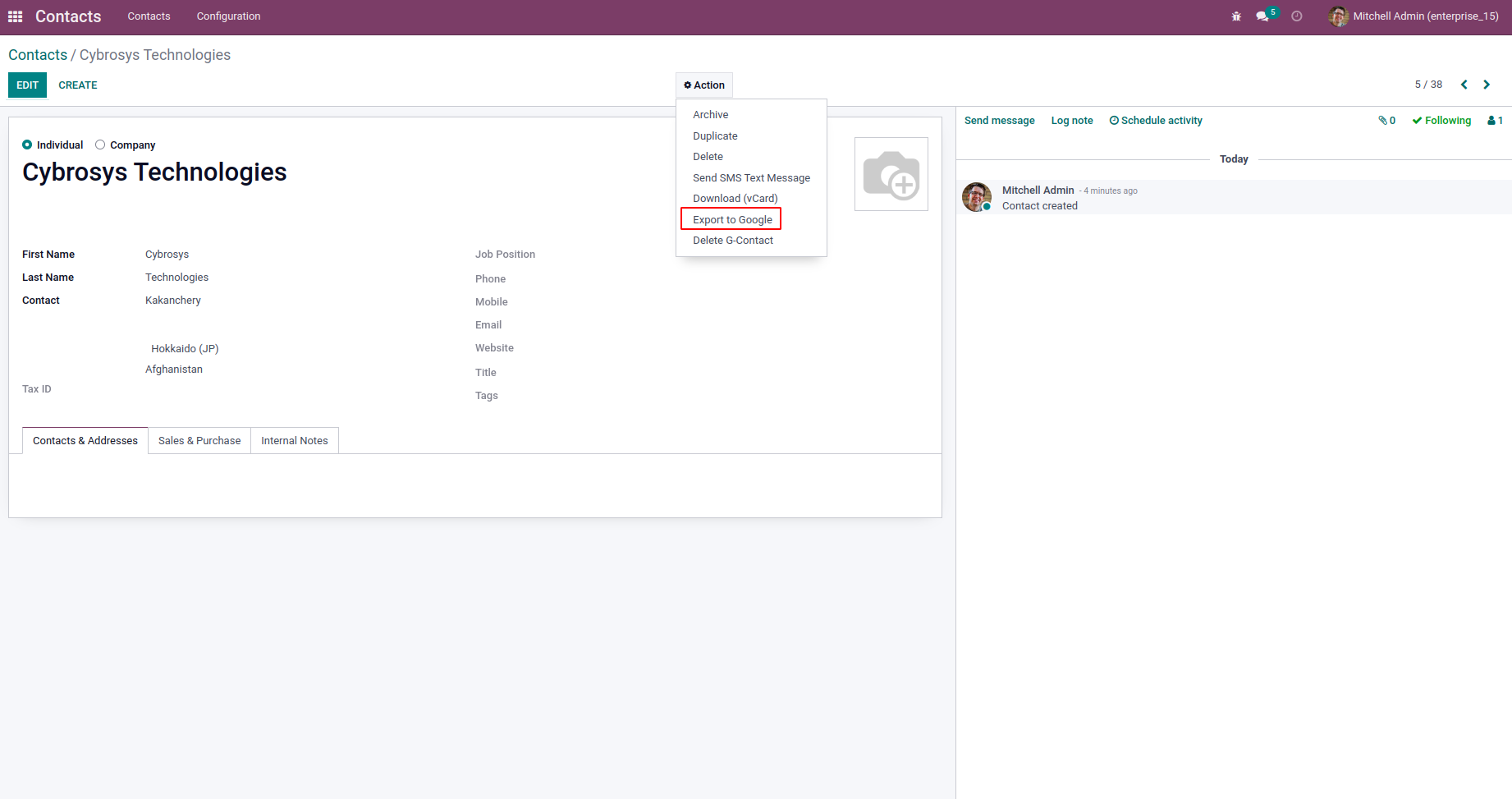The image size is (1512, 799).
Task: Click Send message in chatter
Action: pos(1000,121)
